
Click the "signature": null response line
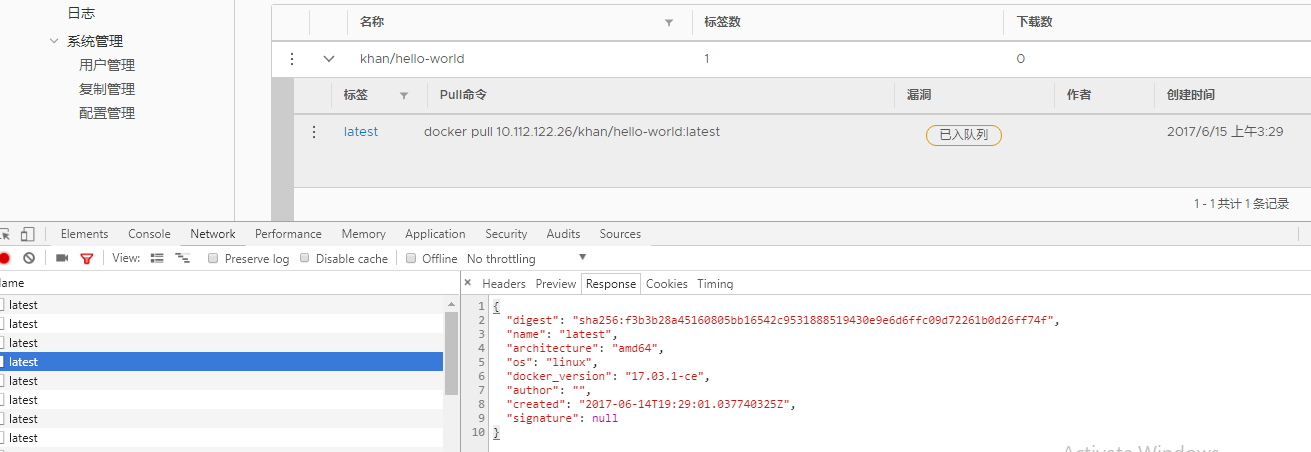pyautogui.click(x=562, y=418)
